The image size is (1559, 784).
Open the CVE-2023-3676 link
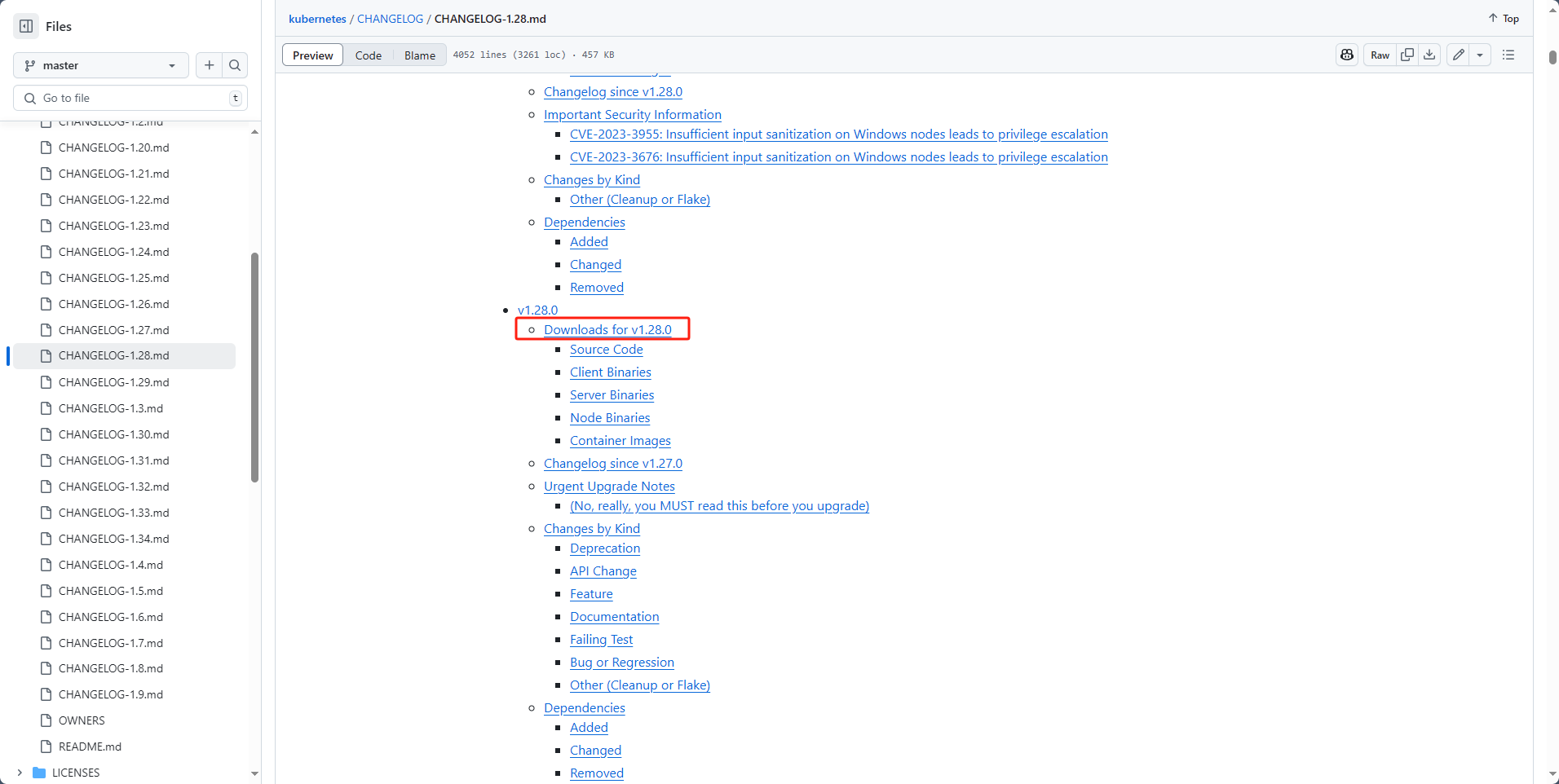(x=839, y=157)
